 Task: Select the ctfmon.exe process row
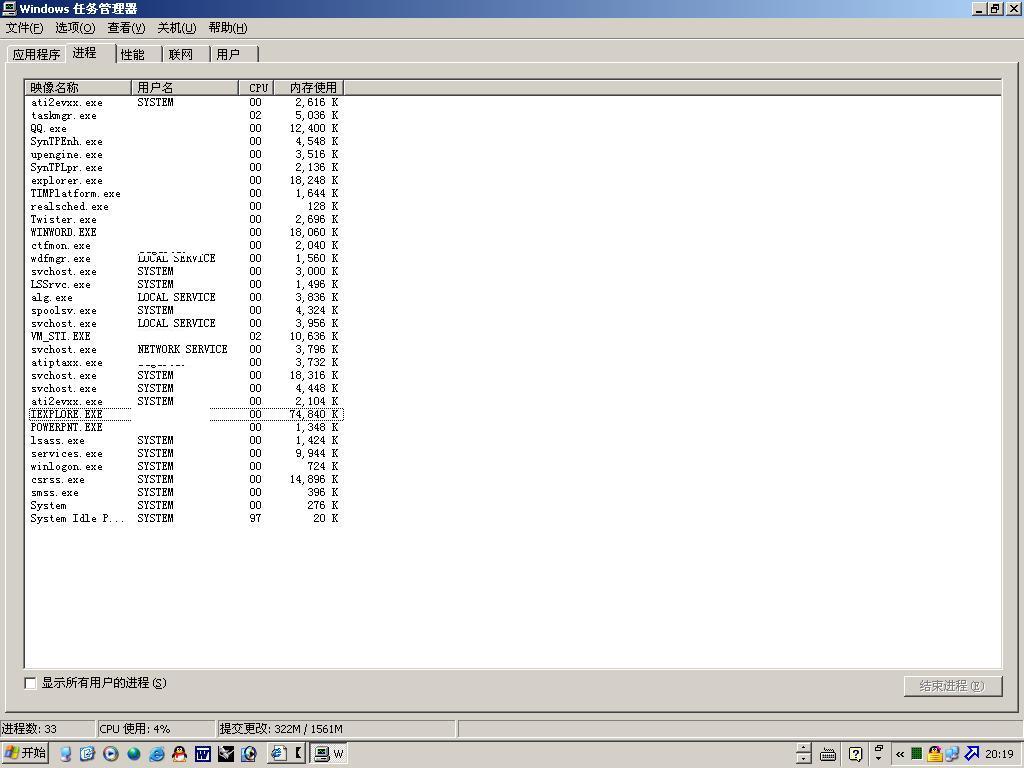[185, 246]
